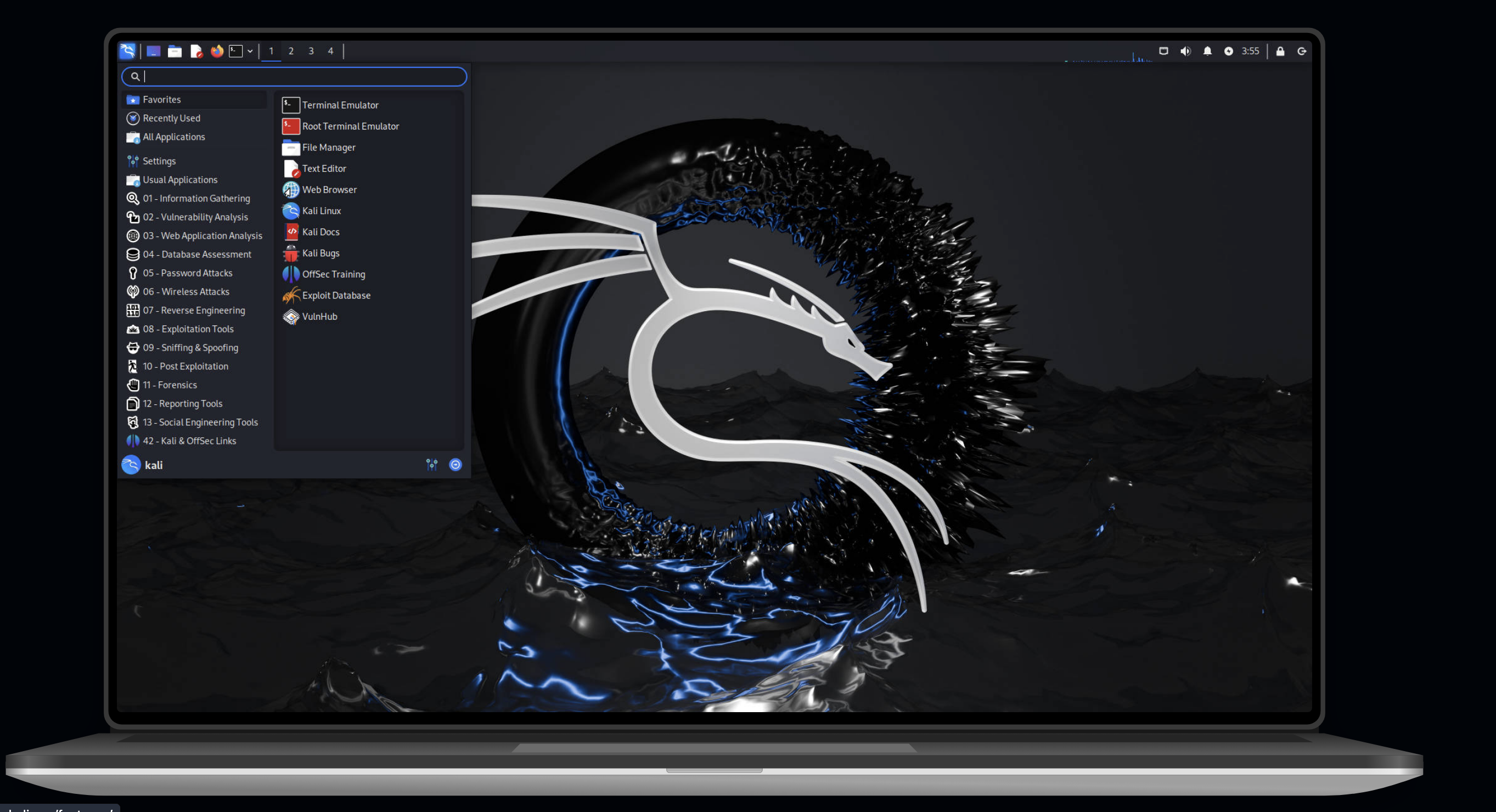This screenshot has width=1496, height=812.
Task: Open terminal launcher in the top panel
Action: coord(236,51)
